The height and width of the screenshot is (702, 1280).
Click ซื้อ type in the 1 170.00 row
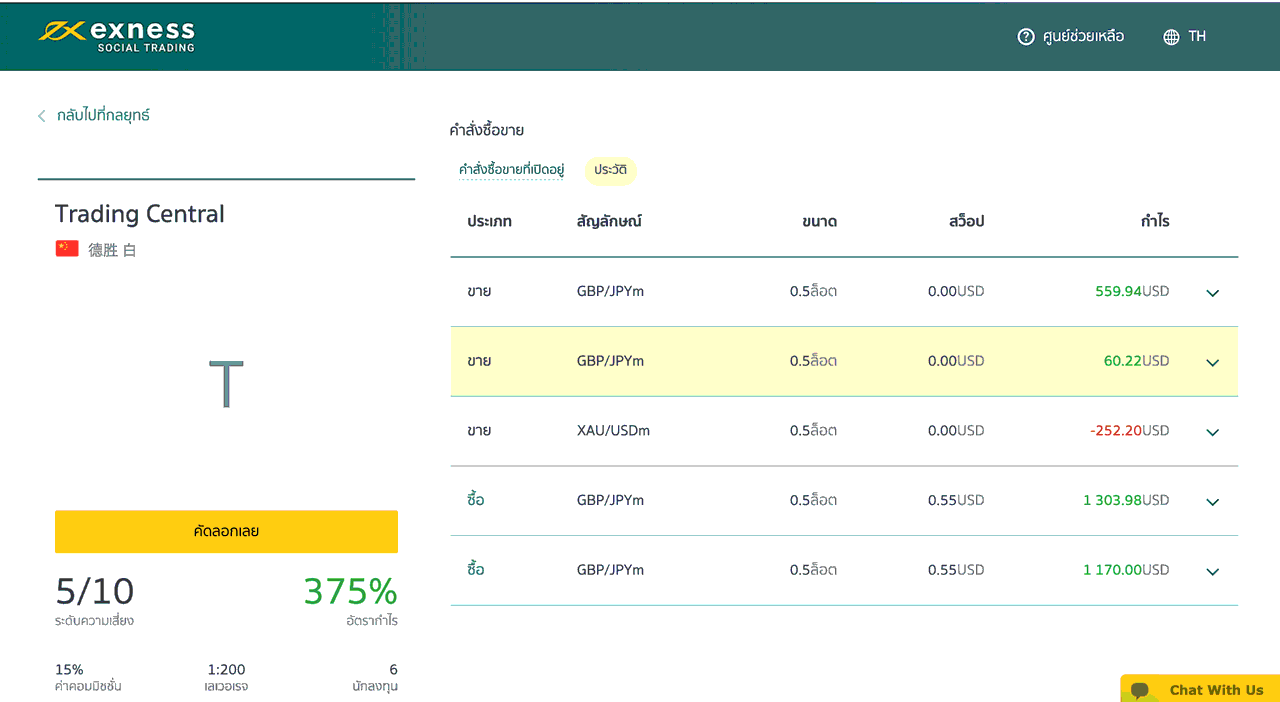pyautogui.click(x=476, y=570)
